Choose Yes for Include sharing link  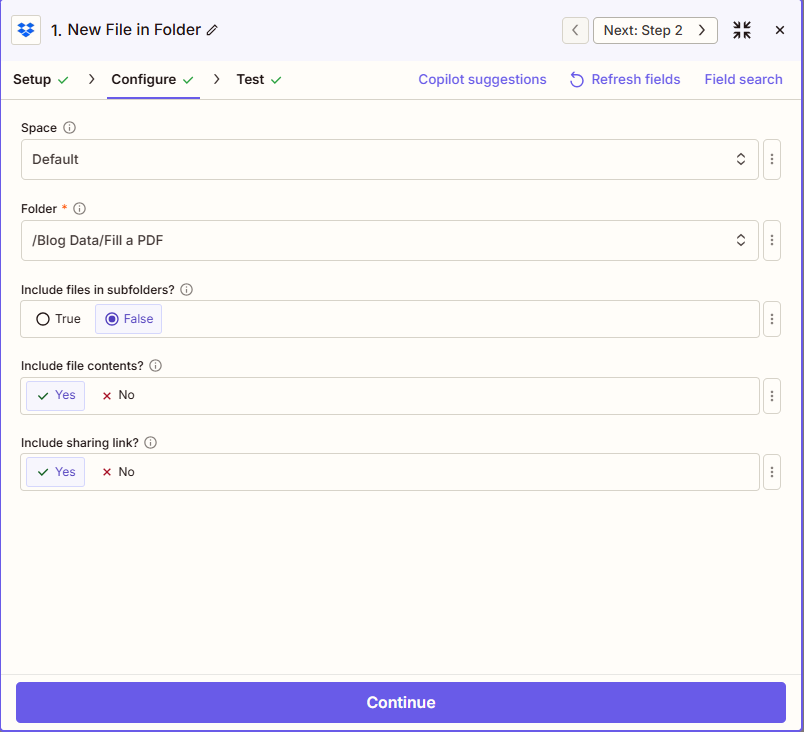point(56,472)
